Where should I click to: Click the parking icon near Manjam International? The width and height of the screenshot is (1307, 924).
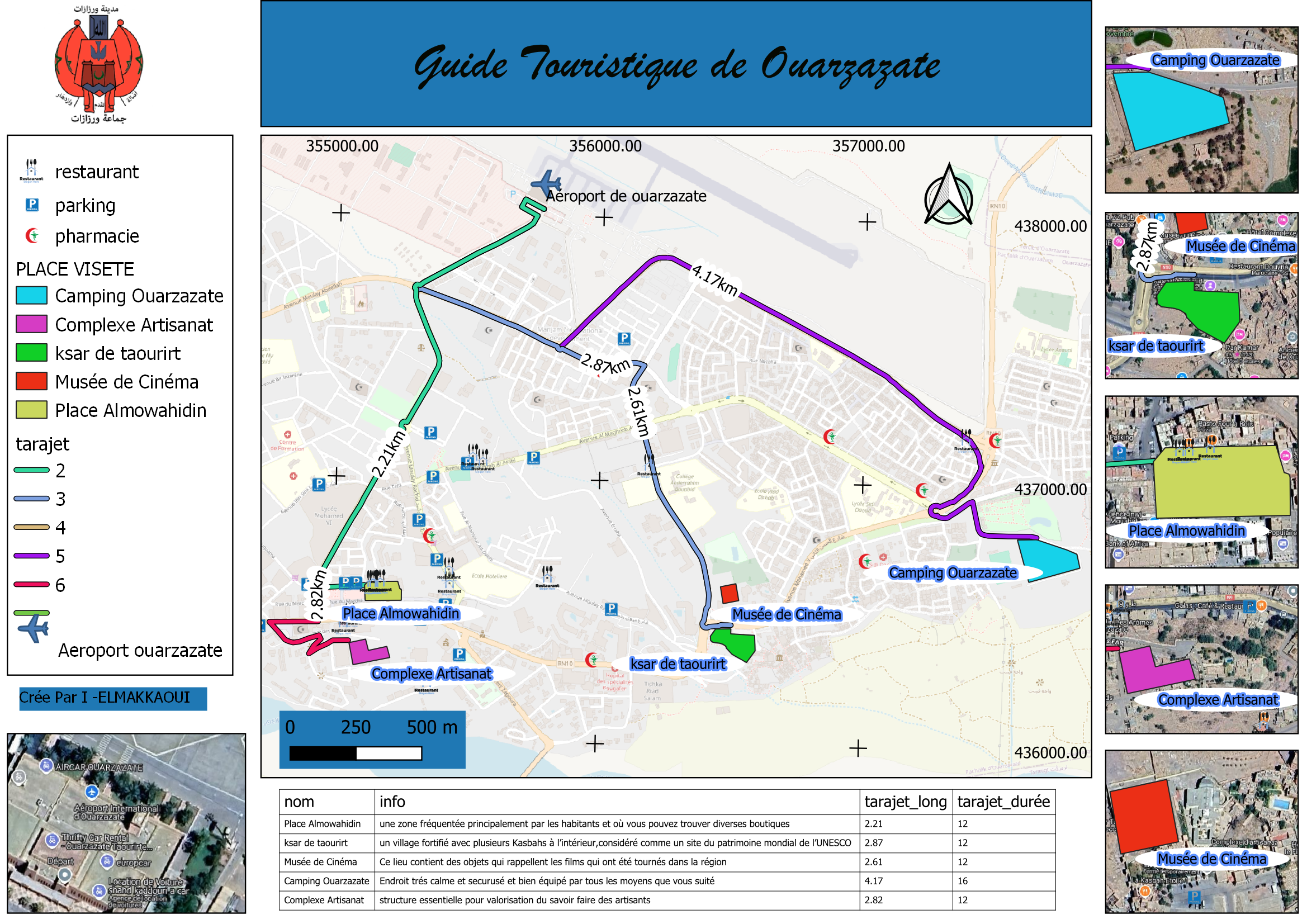point(624,339)
